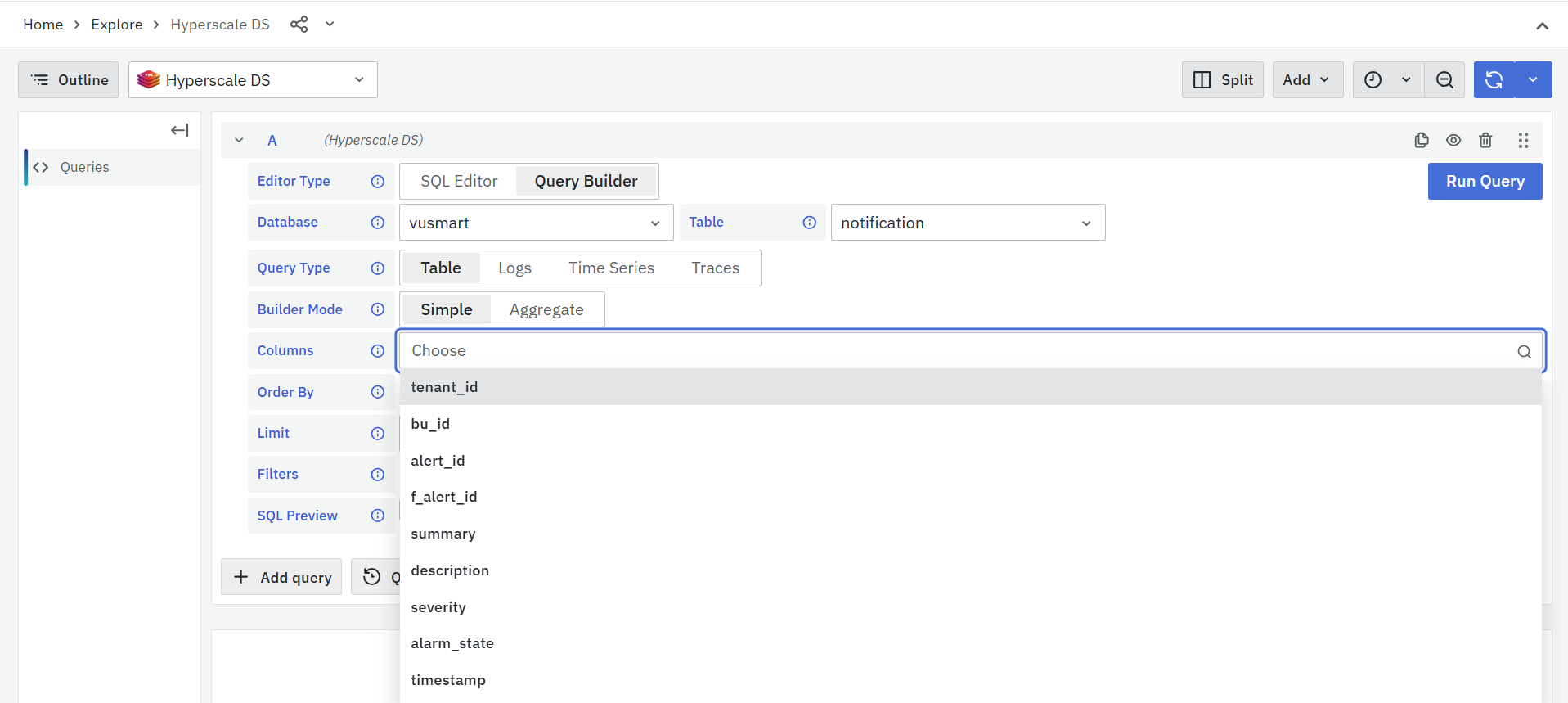Expand the notification table dropdown
The image size is (1568, 703).
click(x=968, y=223)
